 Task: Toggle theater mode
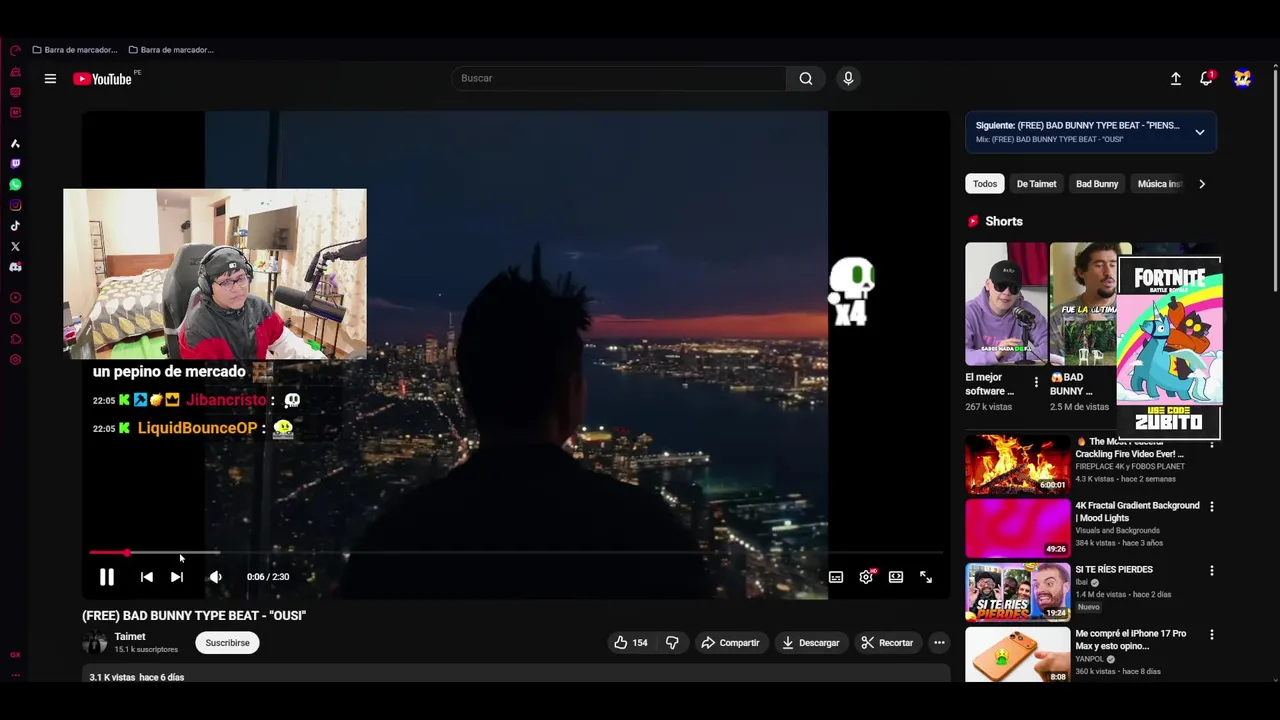pos(896,577)
